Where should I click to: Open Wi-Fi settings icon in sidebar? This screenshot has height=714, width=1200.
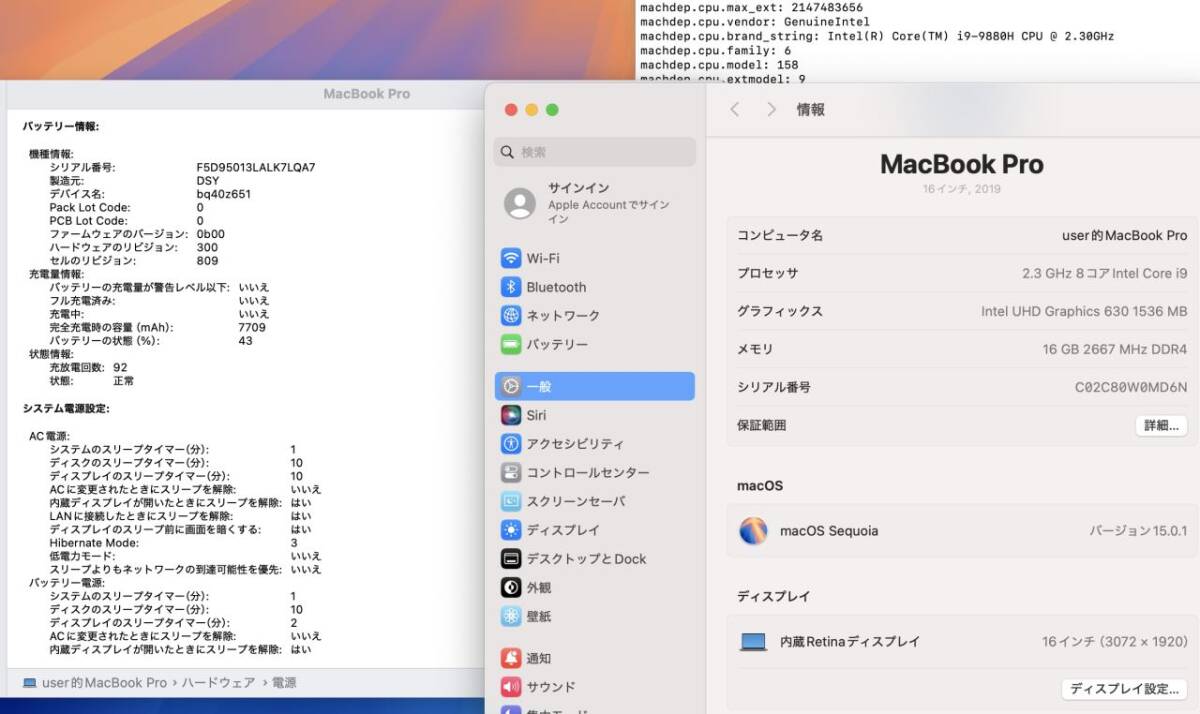511,258
